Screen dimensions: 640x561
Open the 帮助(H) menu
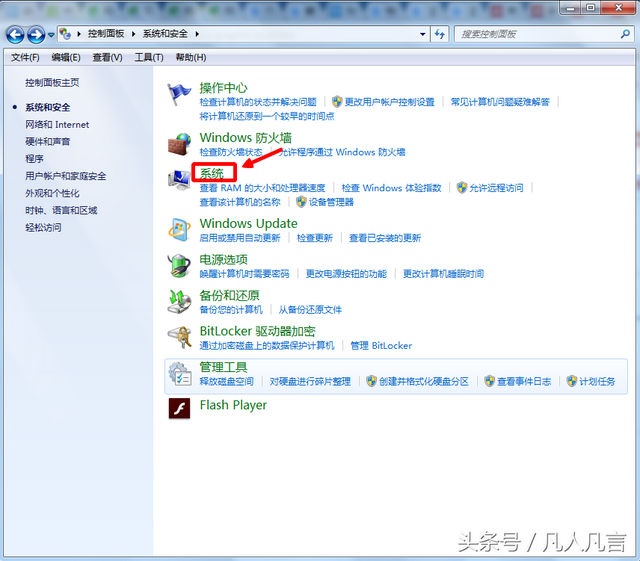click(191, 58)
